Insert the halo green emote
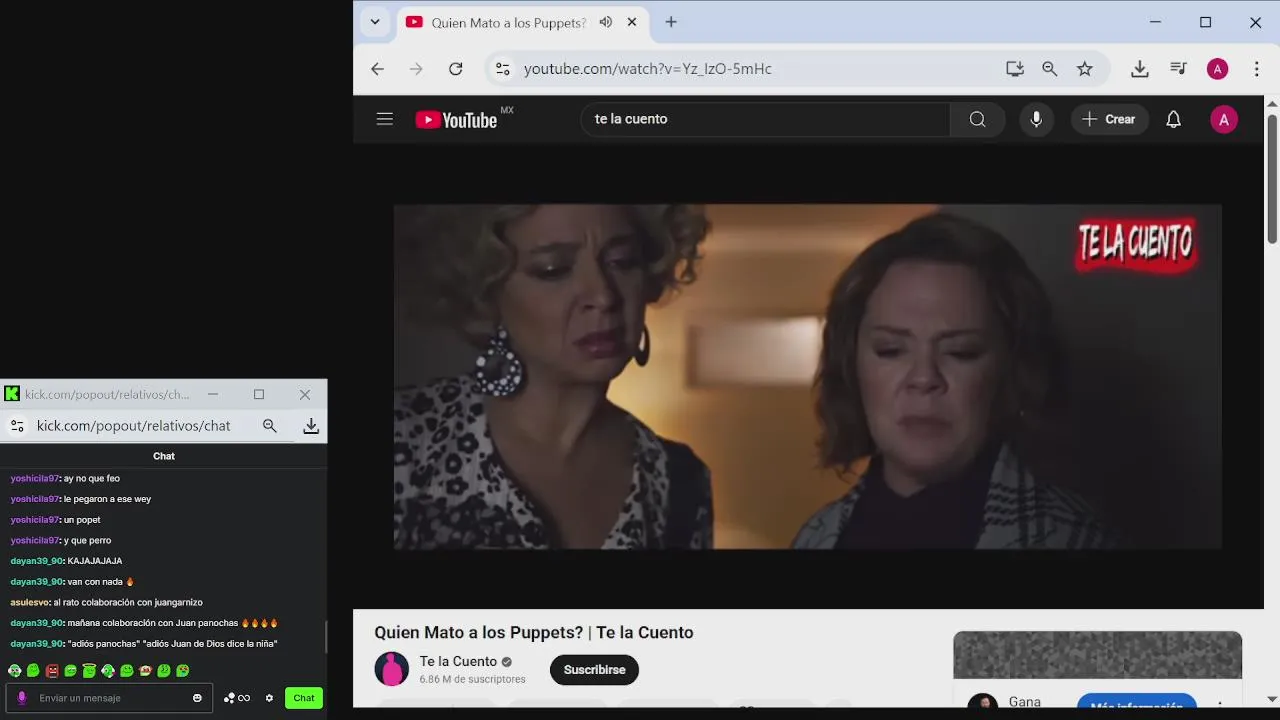Viewport: 1280px width, 720px height. (x=89, y=671)
